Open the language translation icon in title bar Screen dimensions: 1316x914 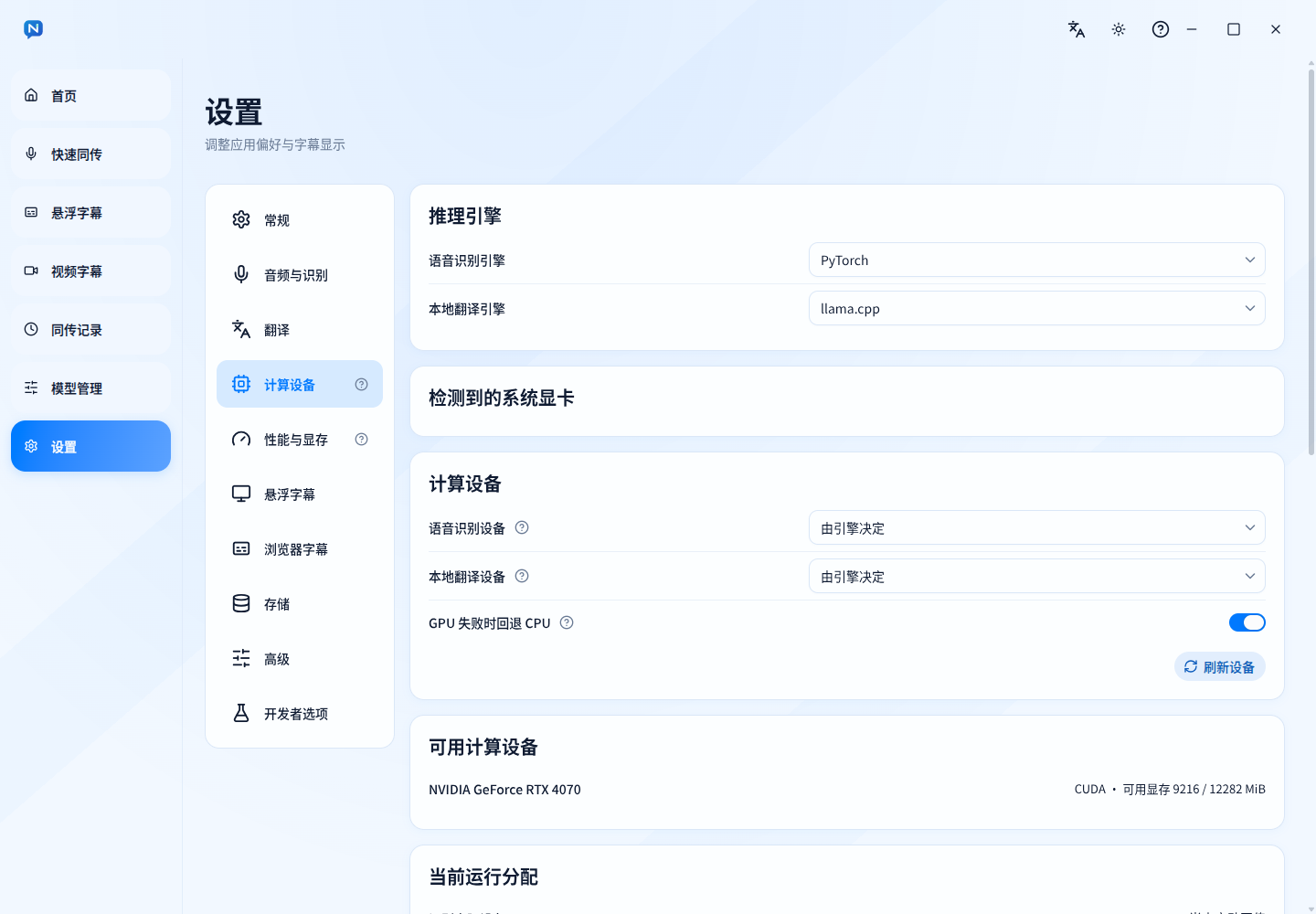1077,29
